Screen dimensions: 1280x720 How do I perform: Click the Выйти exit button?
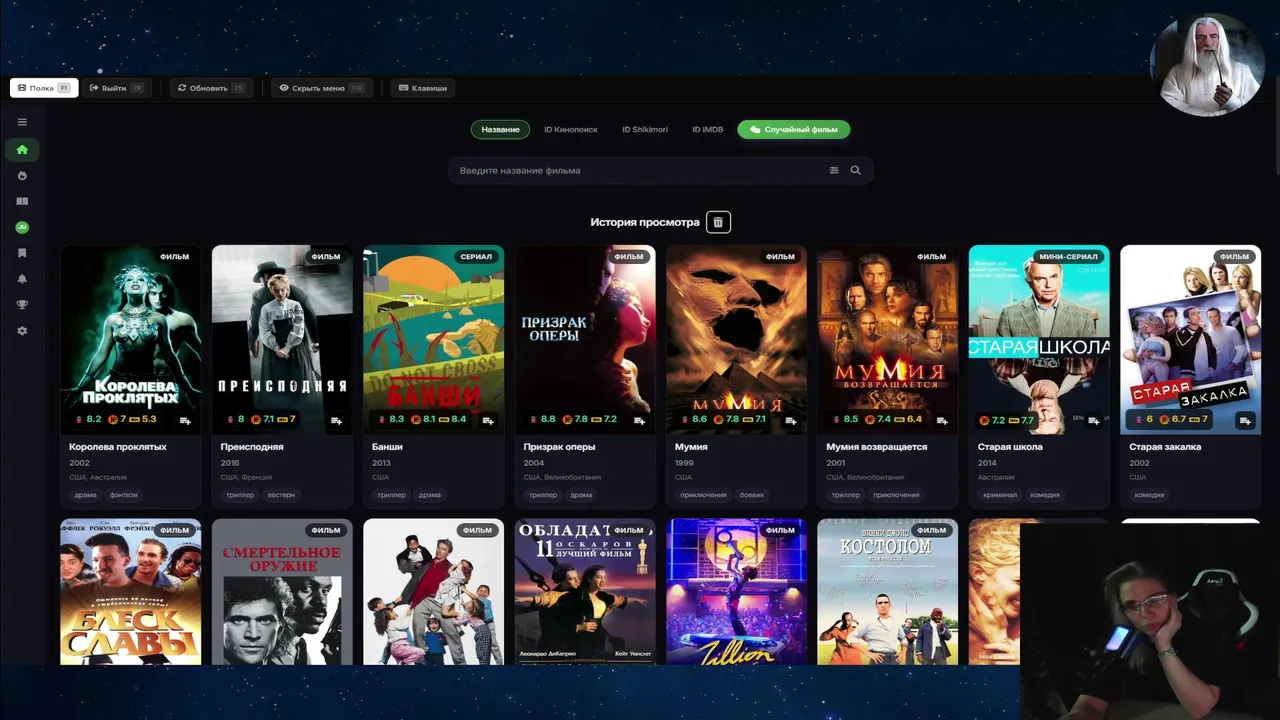coord(116,88)
